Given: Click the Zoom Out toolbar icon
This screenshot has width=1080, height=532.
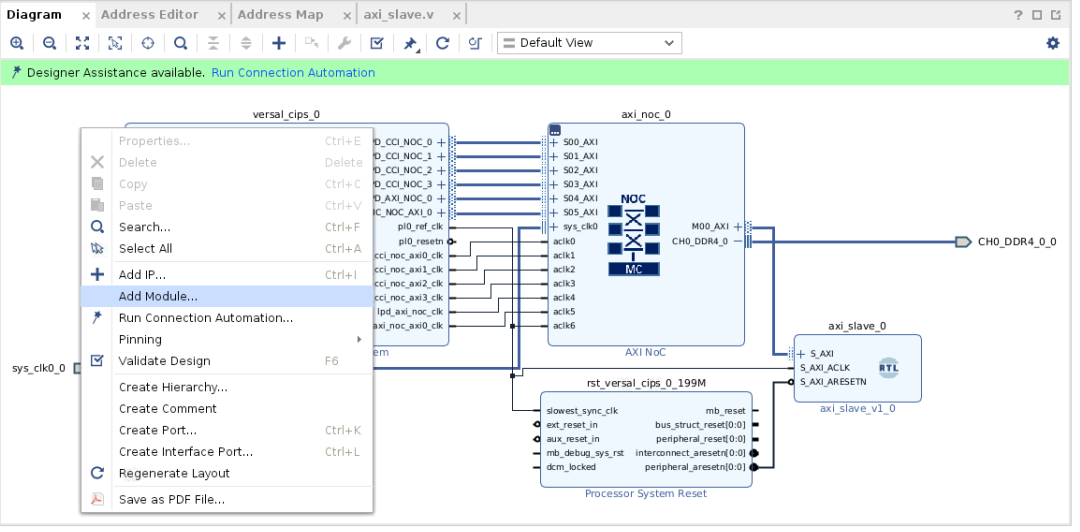Looking at the screenshot, I should [x=49, y=43].
